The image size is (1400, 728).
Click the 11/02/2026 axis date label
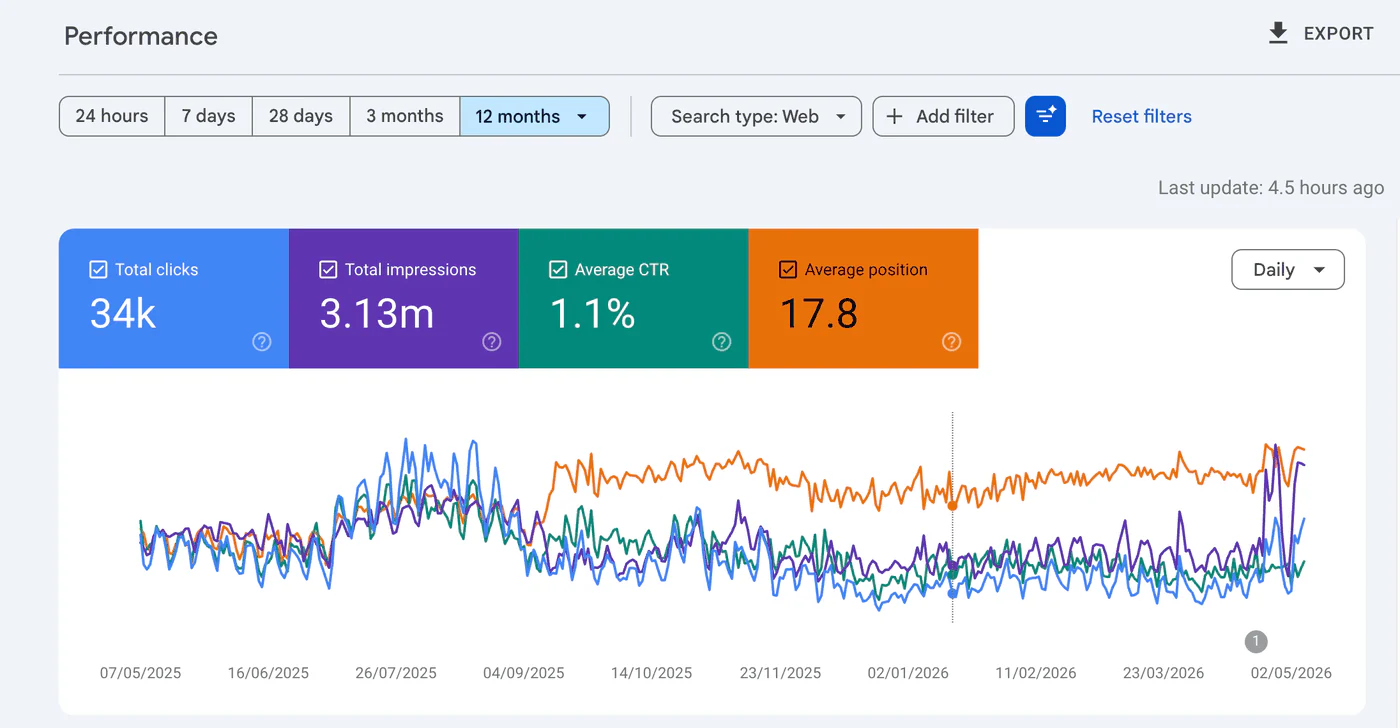click(1036, 673)
